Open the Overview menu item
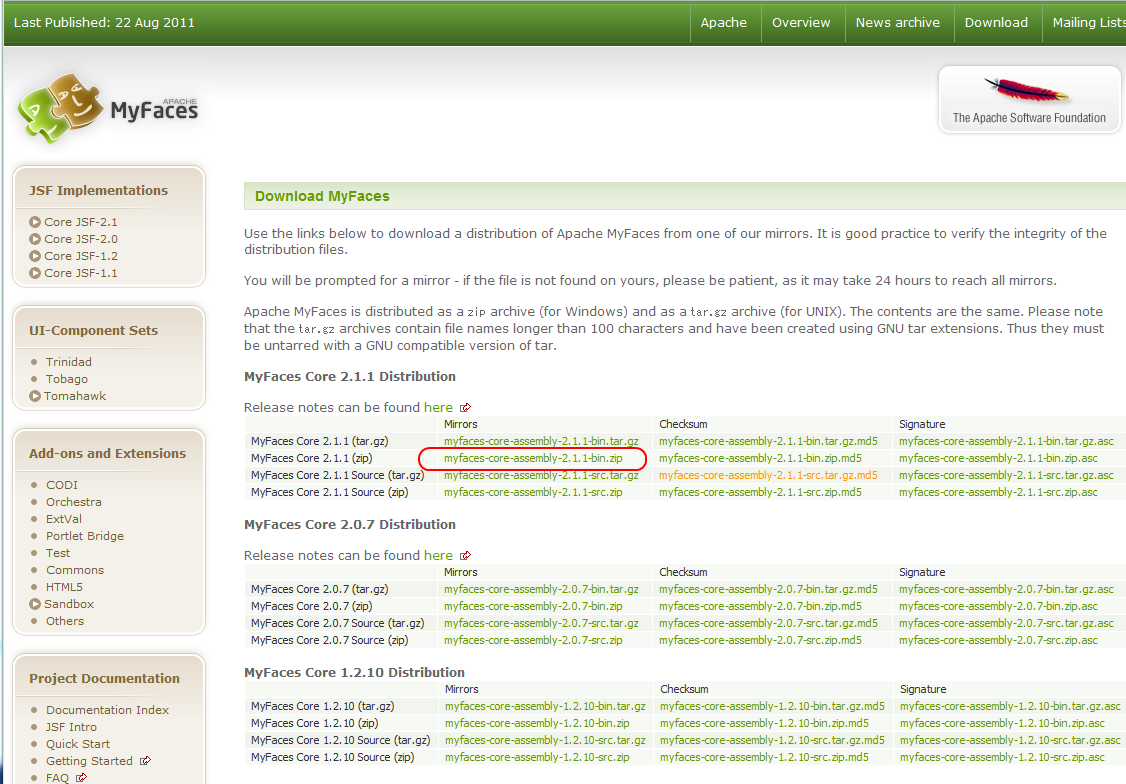1126x784 pixels. point(801,22)
